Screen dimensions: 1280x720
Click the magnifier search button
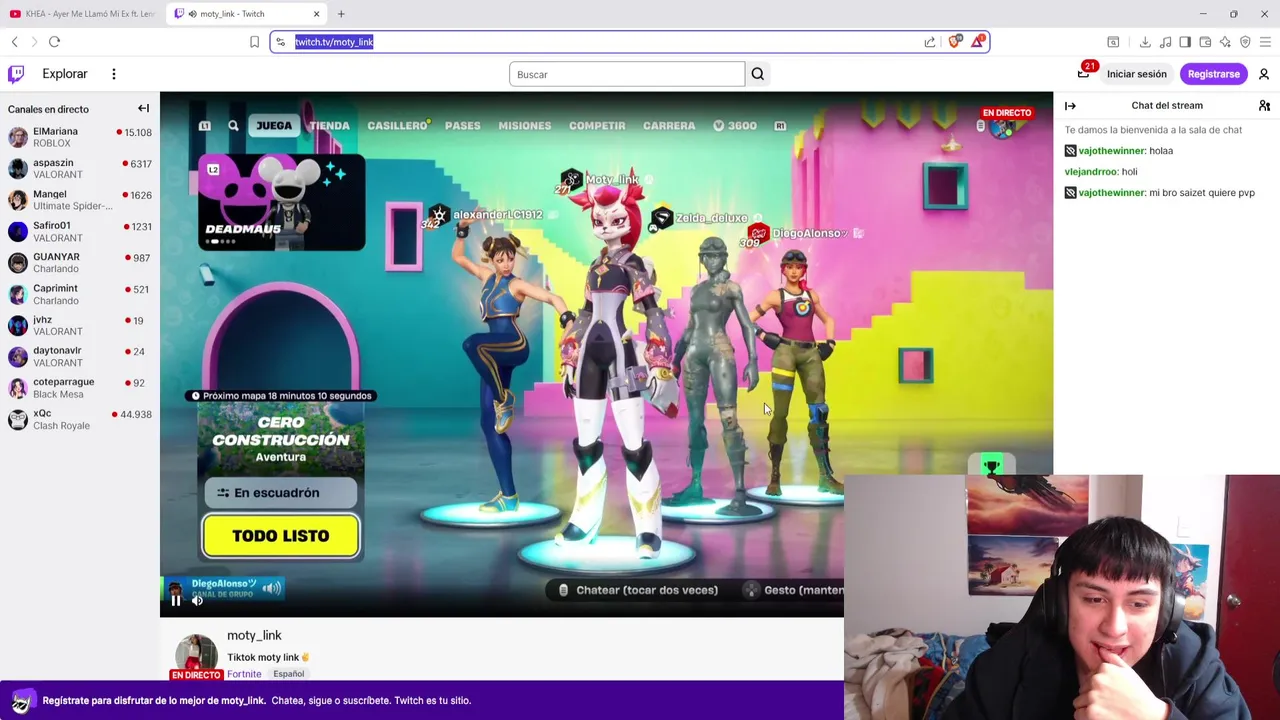[758, 74]
